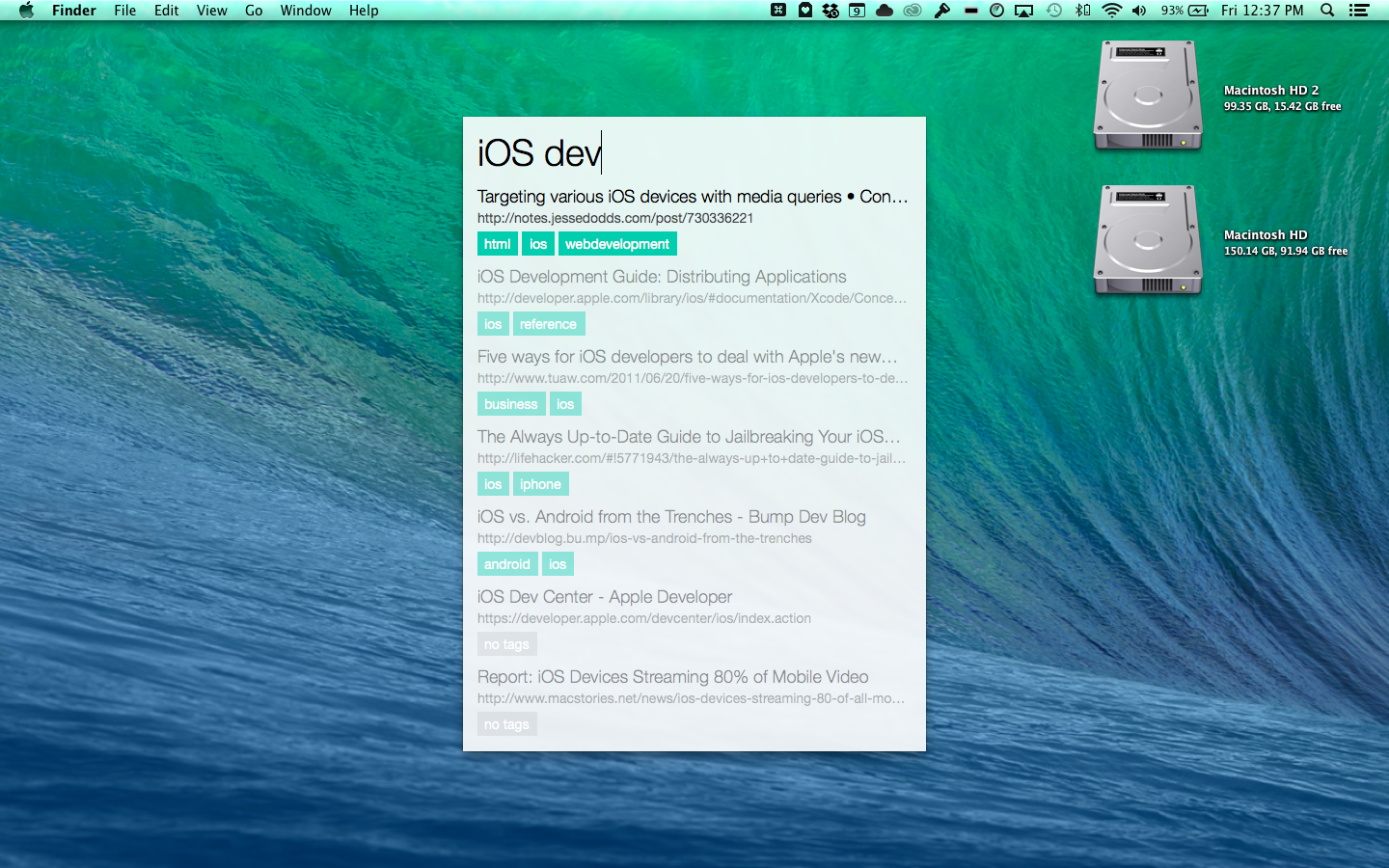Click the ios tag beside webdevelopment

coord(538,244)
